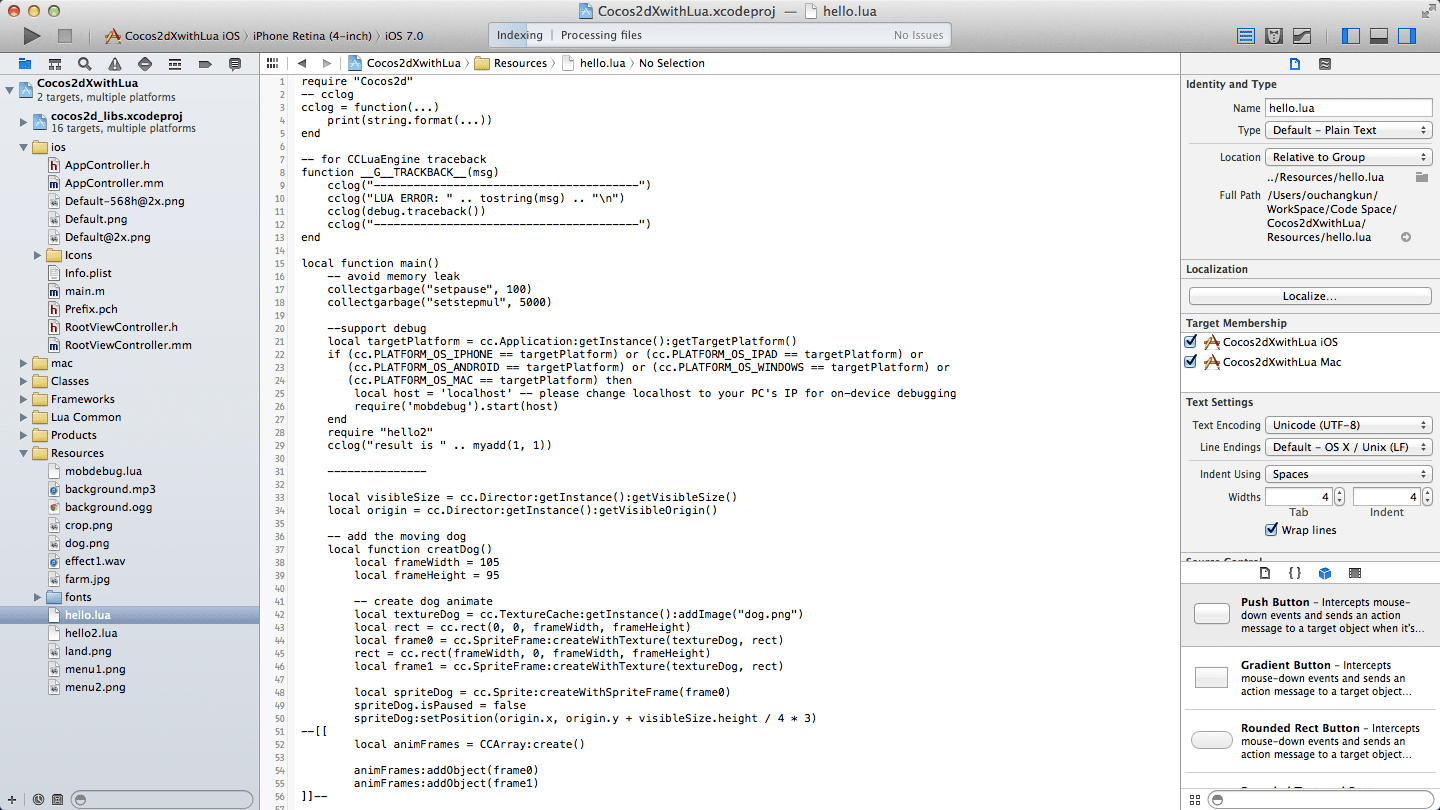Uncheck Cocos2dXwithLua iOS target membership

click(x=1190, y=342)
